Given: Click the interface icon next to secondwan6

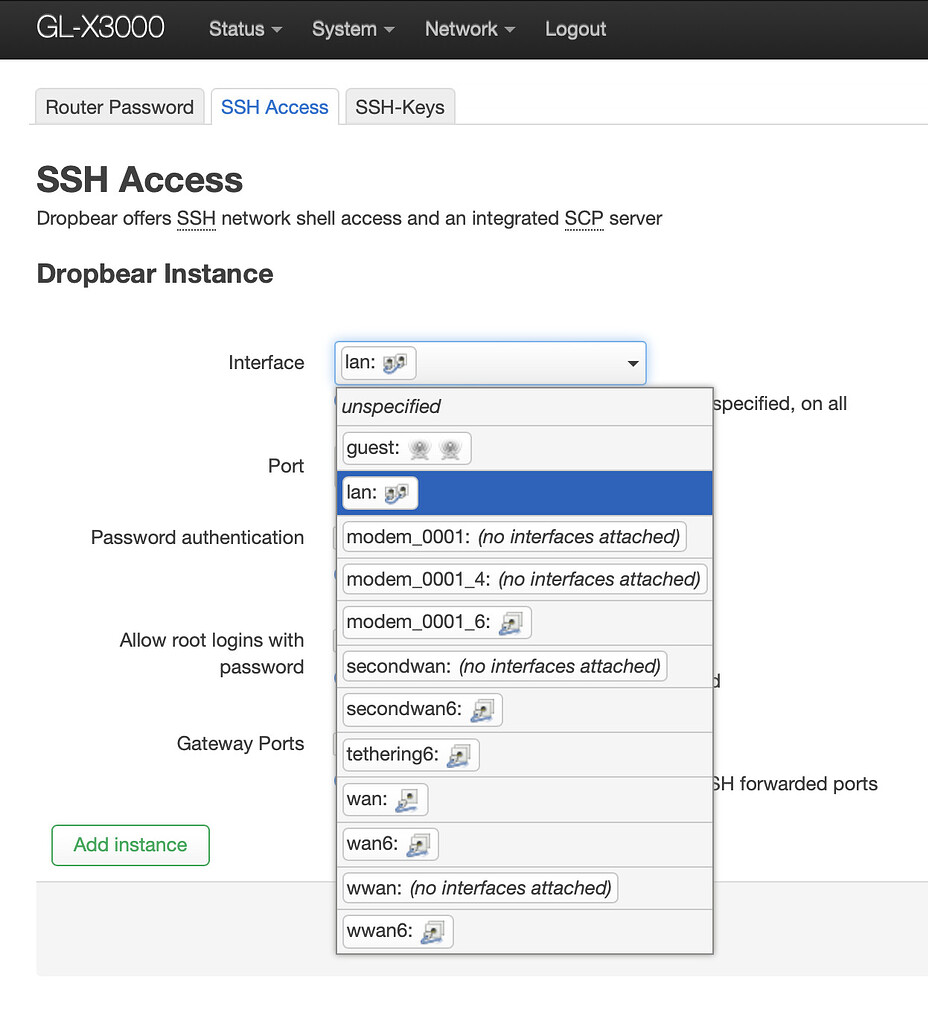Looking at the screenshot, I should [483, 710].
